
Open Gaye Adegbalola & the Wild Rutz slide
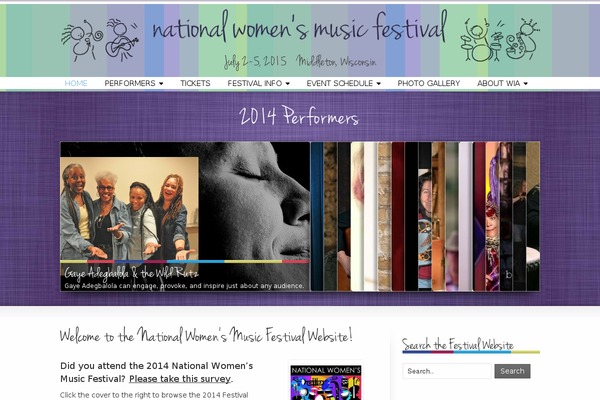[x=185, y=216]
